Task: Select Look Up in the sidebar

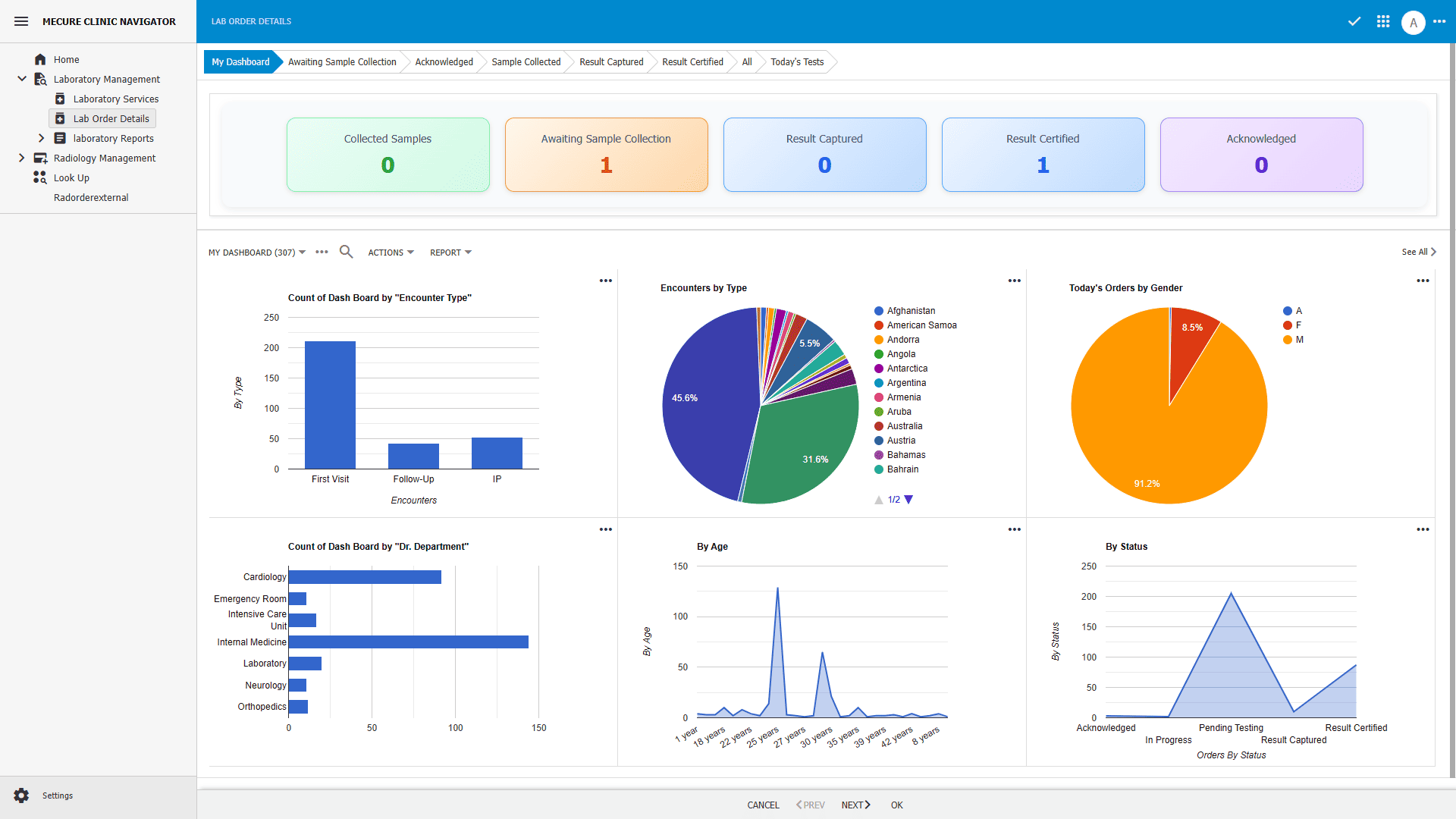Action: (72, 177)
